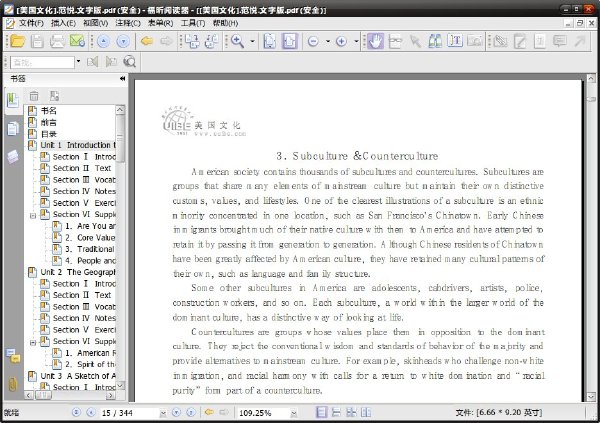Show the Pages thumbnail panel
This screenshot has width=600, height=423.
click(x=13, y=129)
